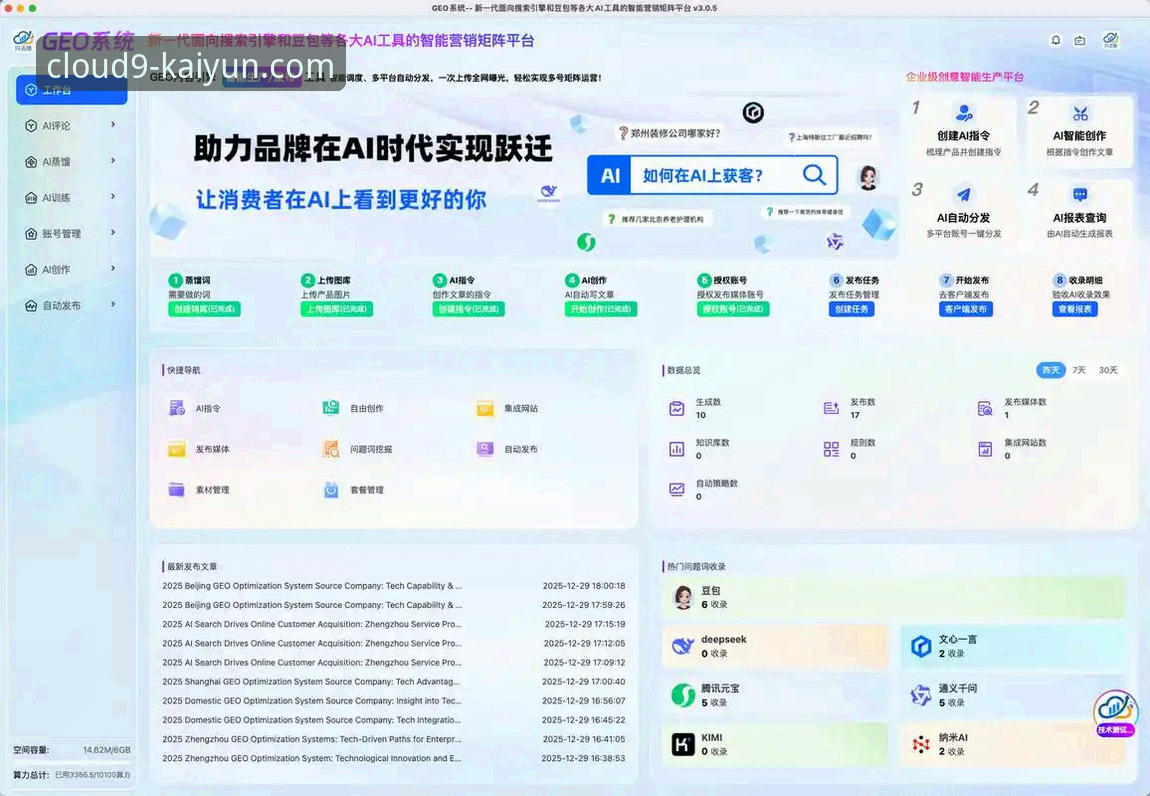Open the 自动发布 icon in quick navigation

click(x=484, y=448)
